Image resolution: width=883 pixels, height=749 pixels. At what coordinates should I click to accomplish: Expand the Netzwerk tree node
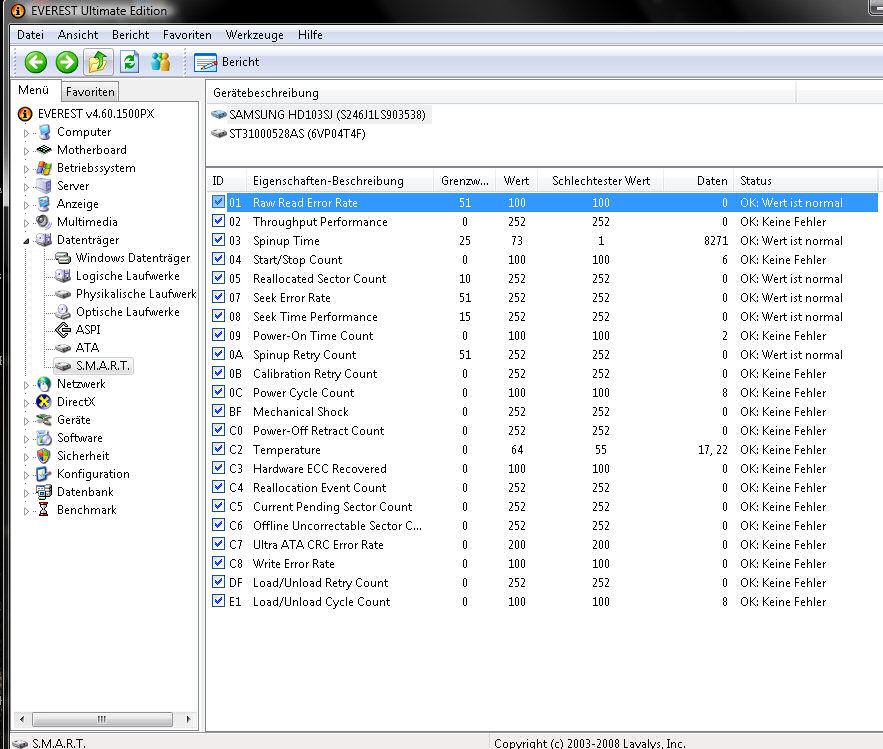tap(26, 385)
